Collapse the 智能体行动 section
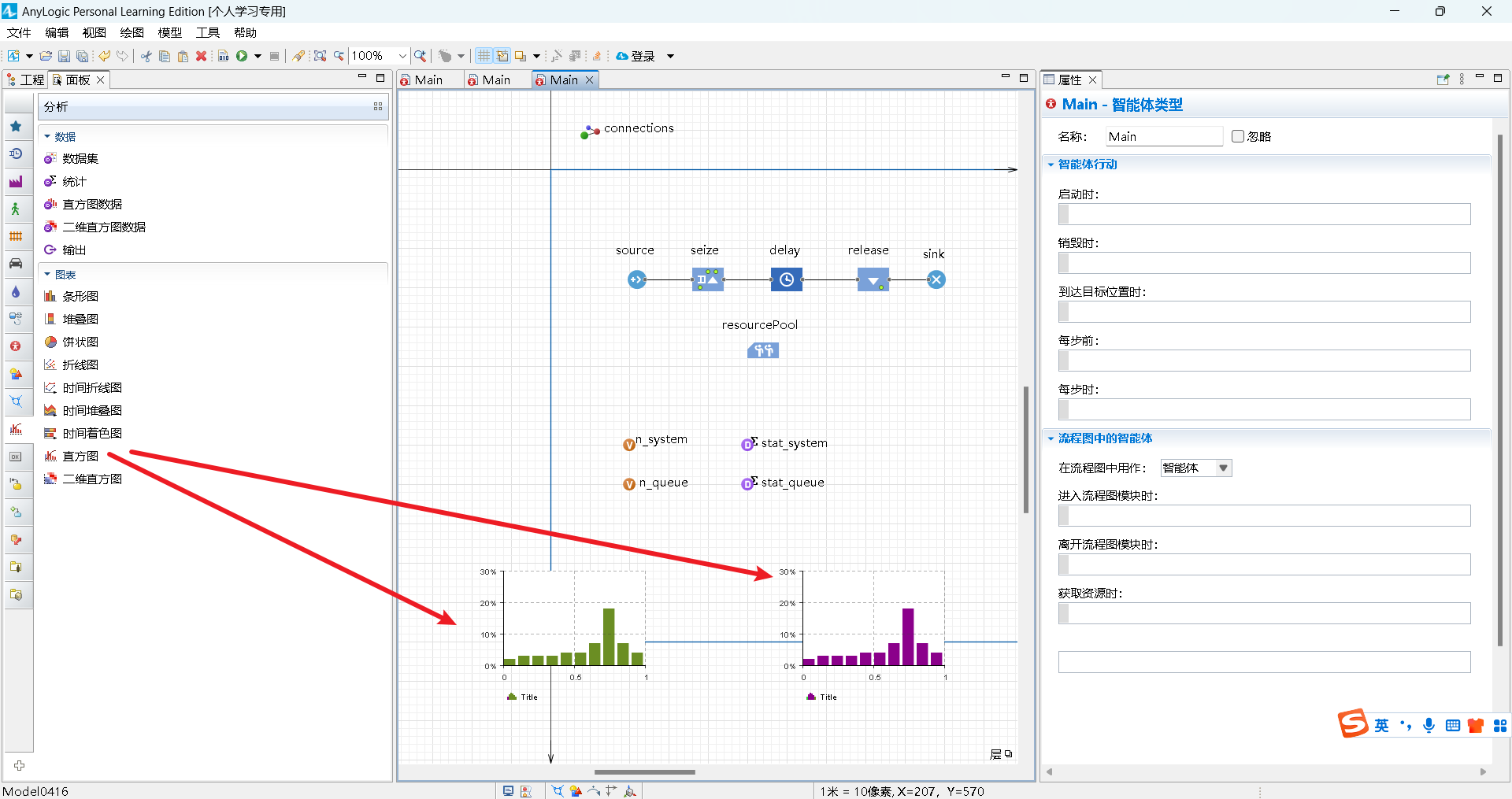Image resolution: width=1512 pixels, height=799 pixels. coord(1051,165)
